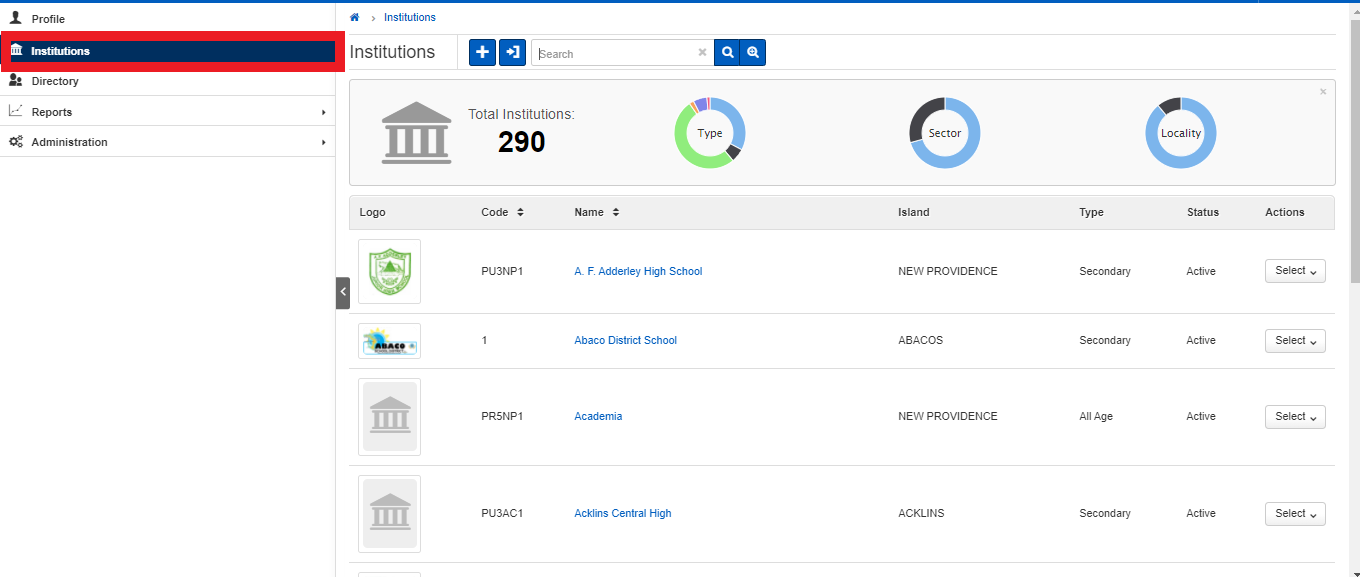The image size is (1360, 577).
Task: Sort table by Code column
Action: [503, 212]
